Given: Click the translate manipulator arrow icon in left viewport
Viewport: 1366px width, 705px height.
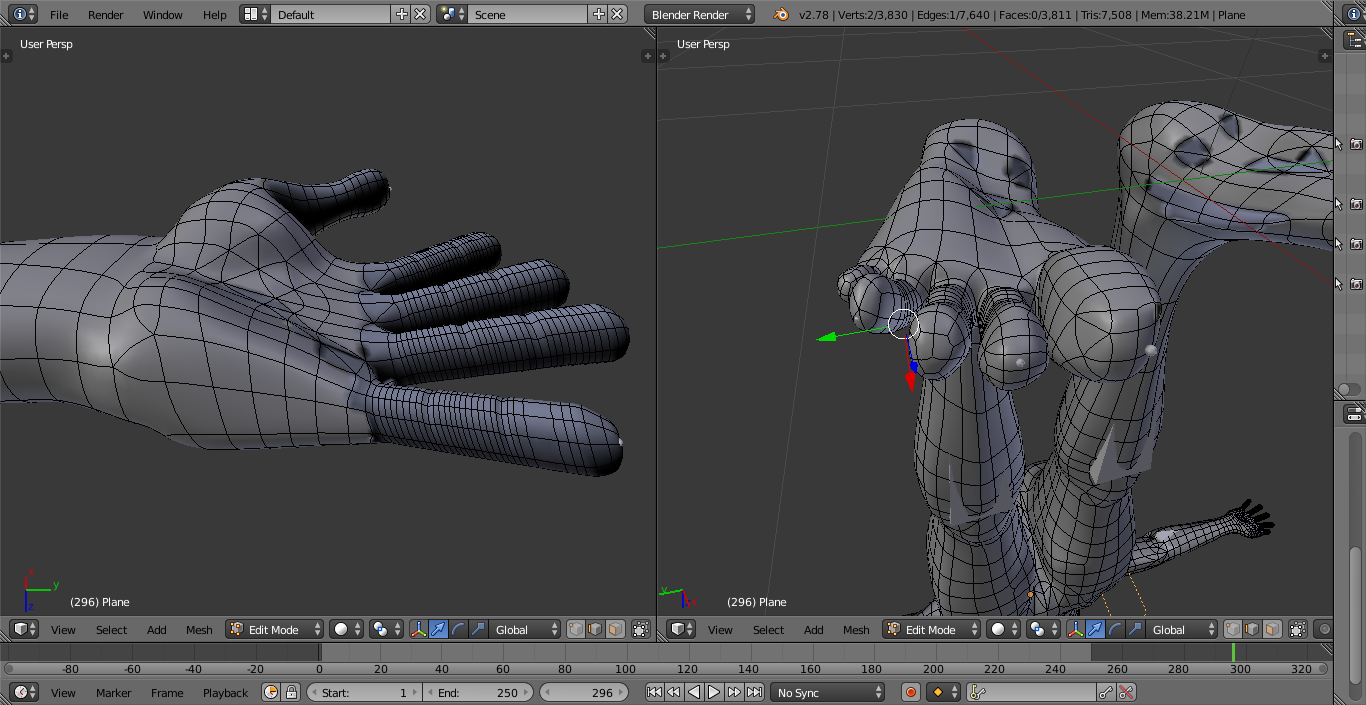Looking at the screenshot, I should 438,630.
